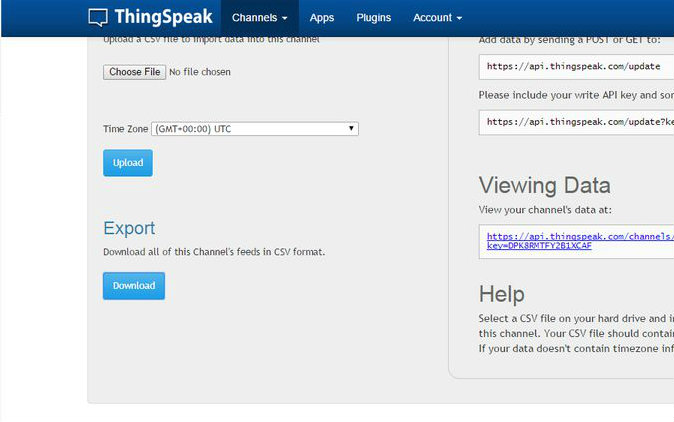Click the 'Upload a CSV file' description text
The image size is (674, 422).
coord(210,40)
